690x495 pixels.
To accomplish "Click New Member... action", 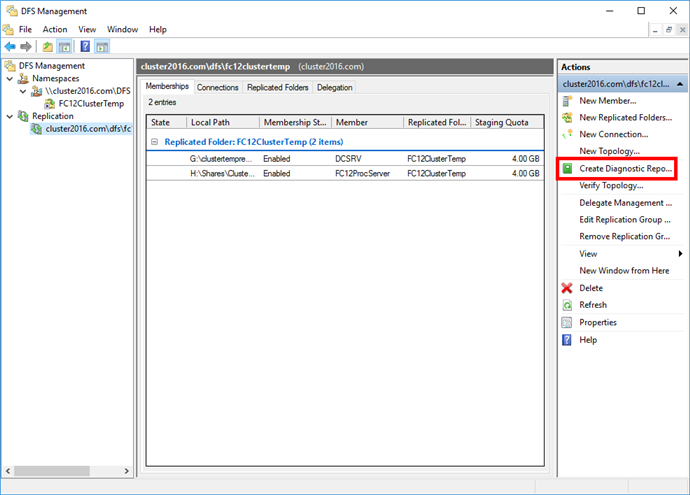I will click(608, 101).
